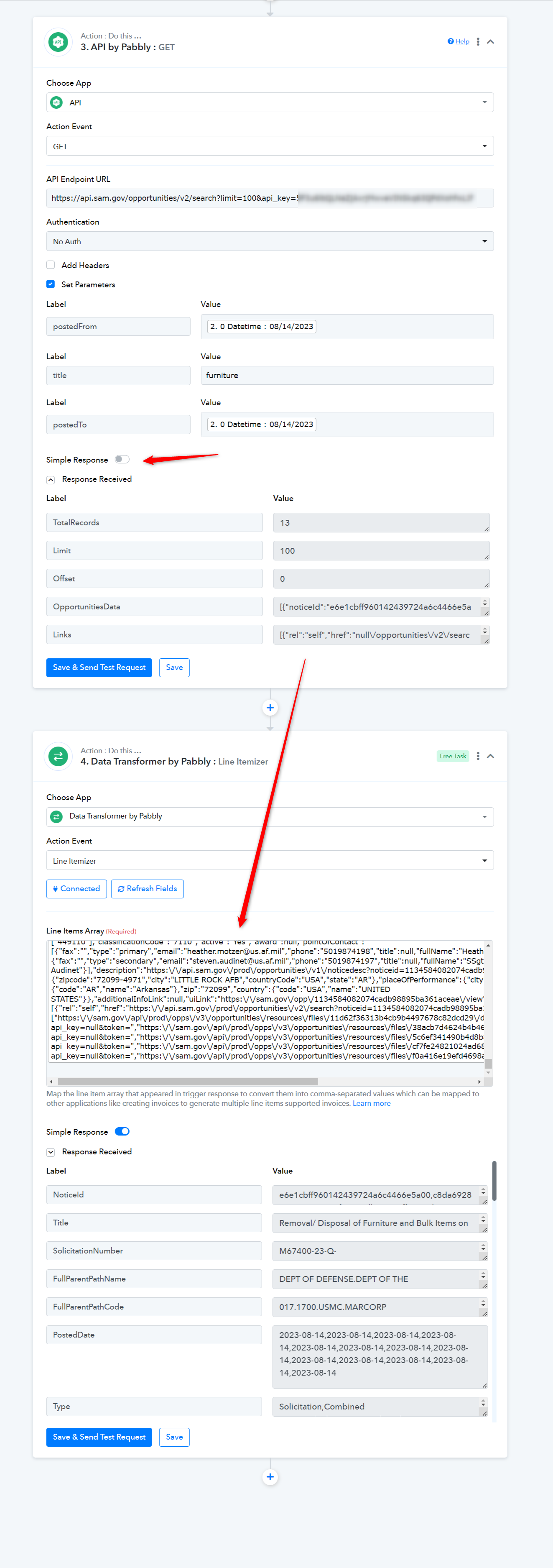The height and width of the screenshot is (1568, 553).
Task: Refresh Fields in Data Transformer
Action: coord(147,889)
